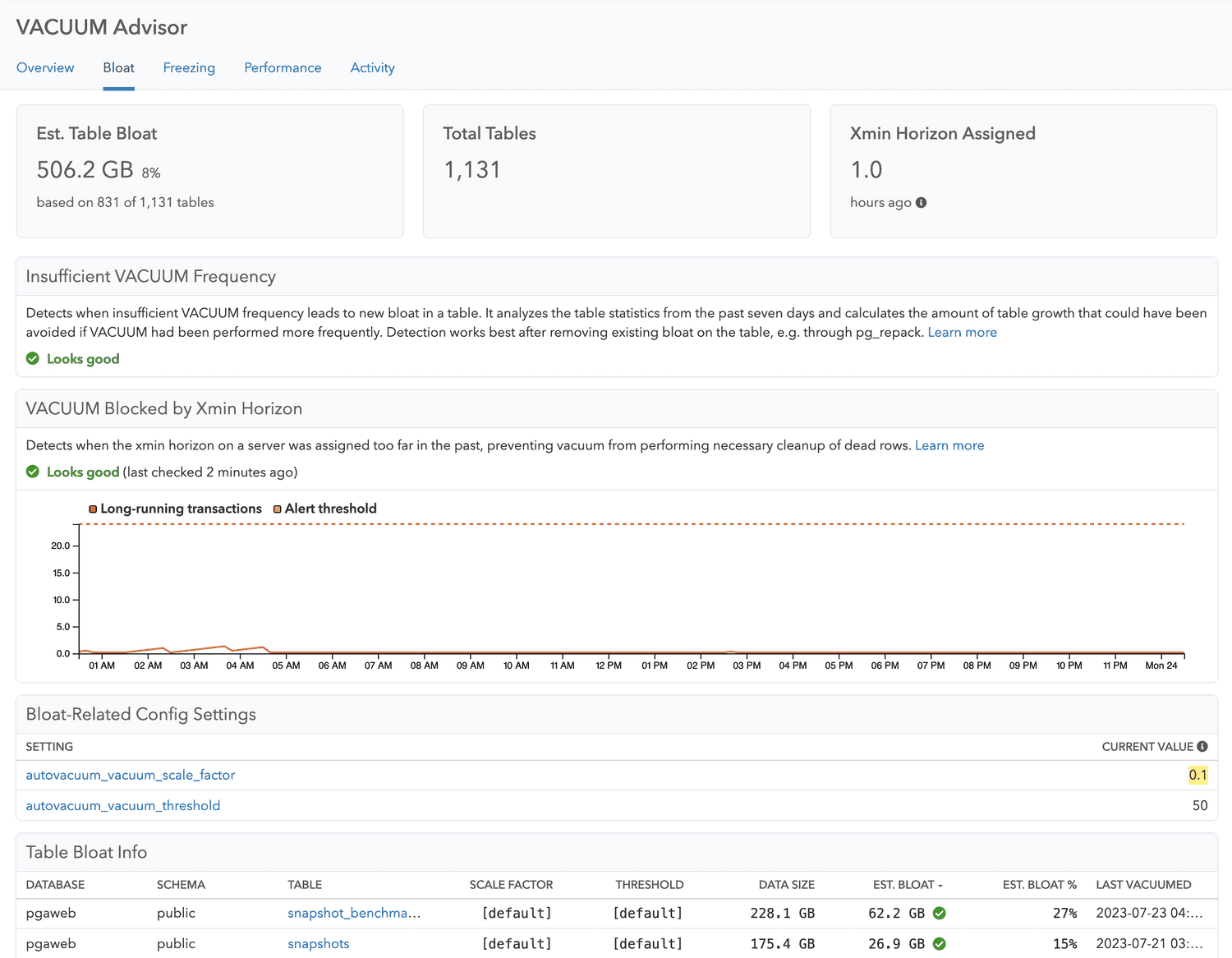Go to the Performance tab

pos(283,68)
